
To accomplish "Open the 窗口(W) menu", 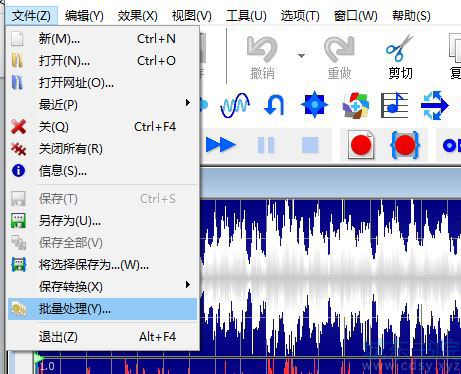I will point(356,16).
